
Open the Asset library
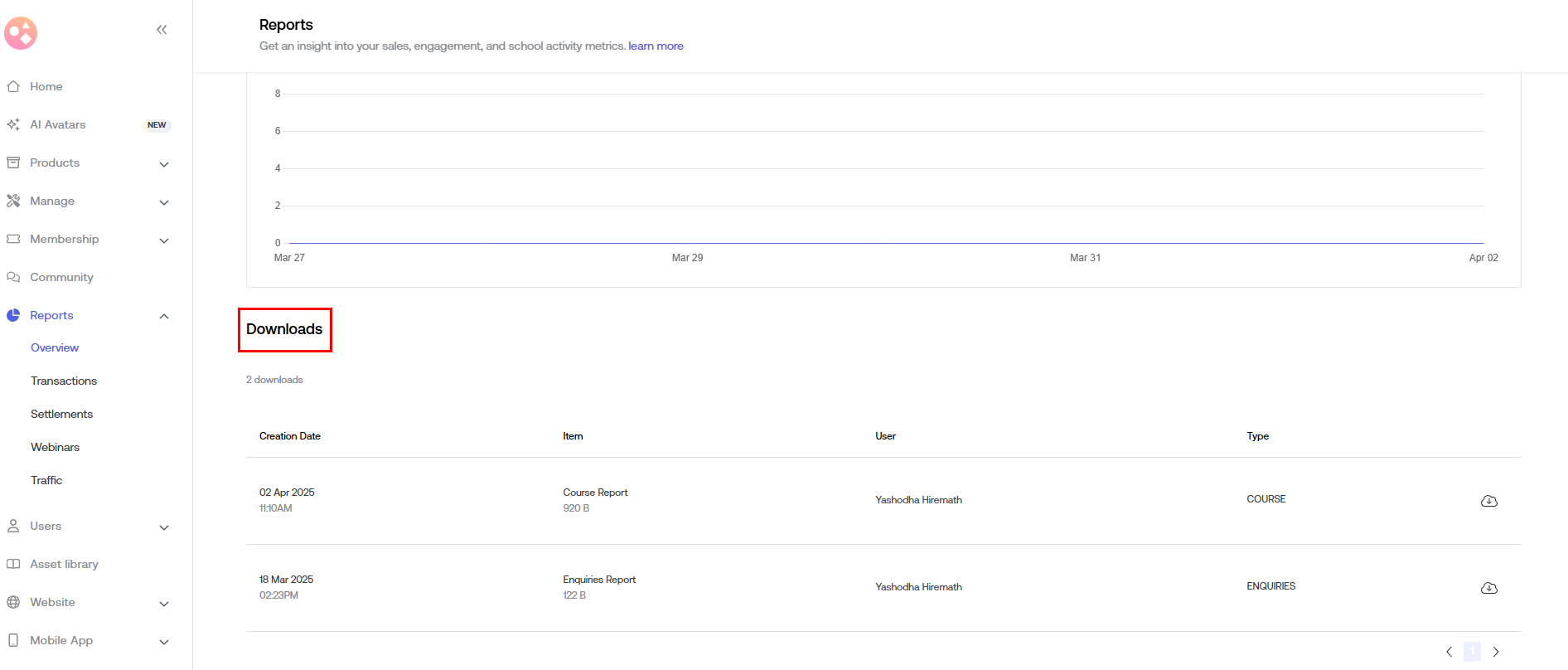(64, 564)
